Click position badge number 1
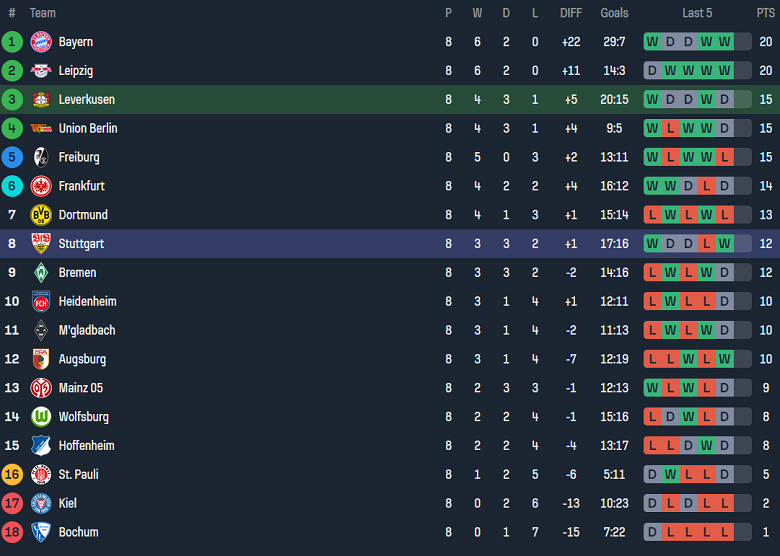 tap(12, 42)
